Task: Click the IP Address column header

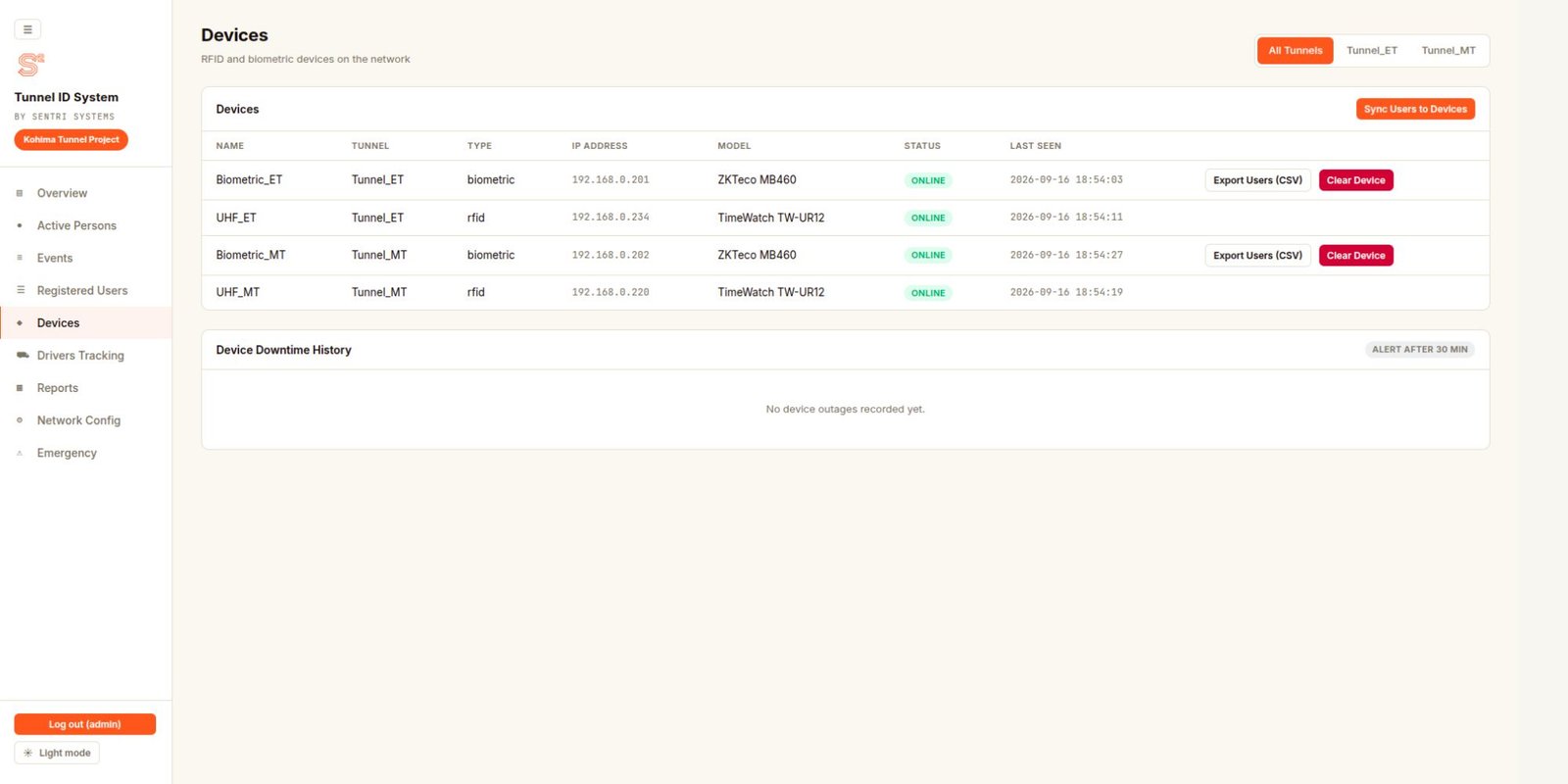Action: pos(600,146)
